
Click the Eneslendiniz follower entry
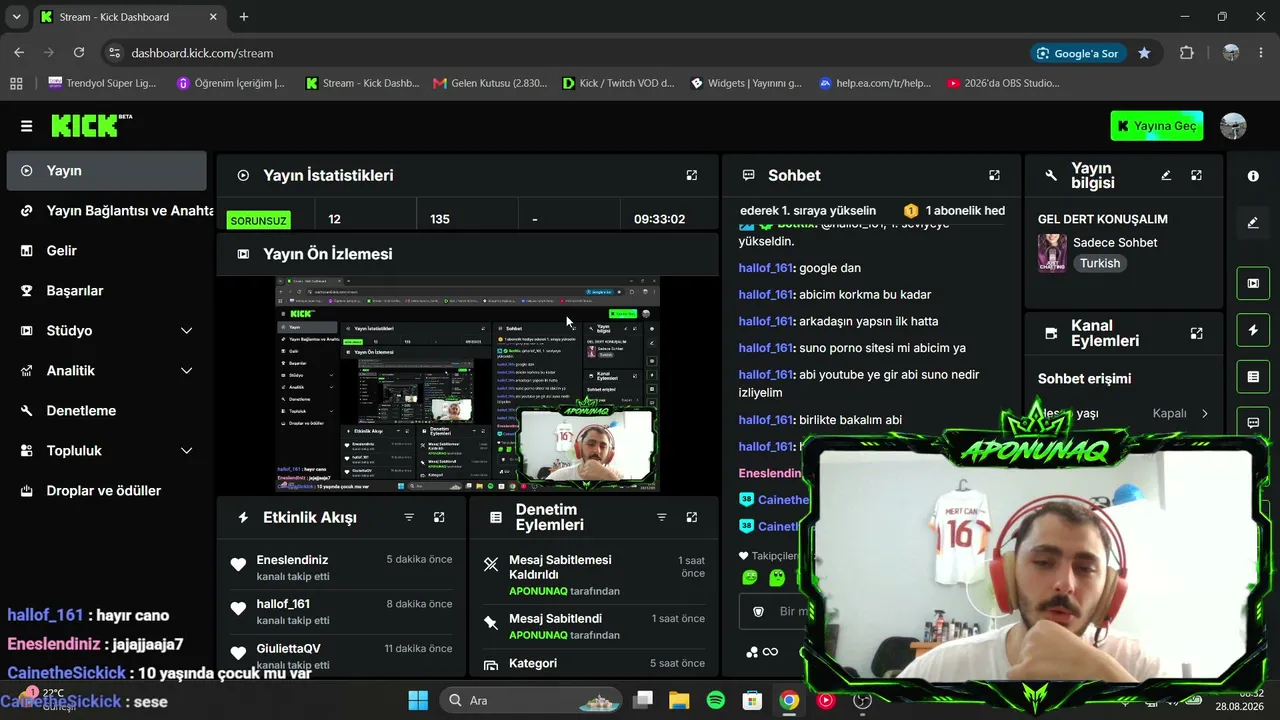(342, 567)
